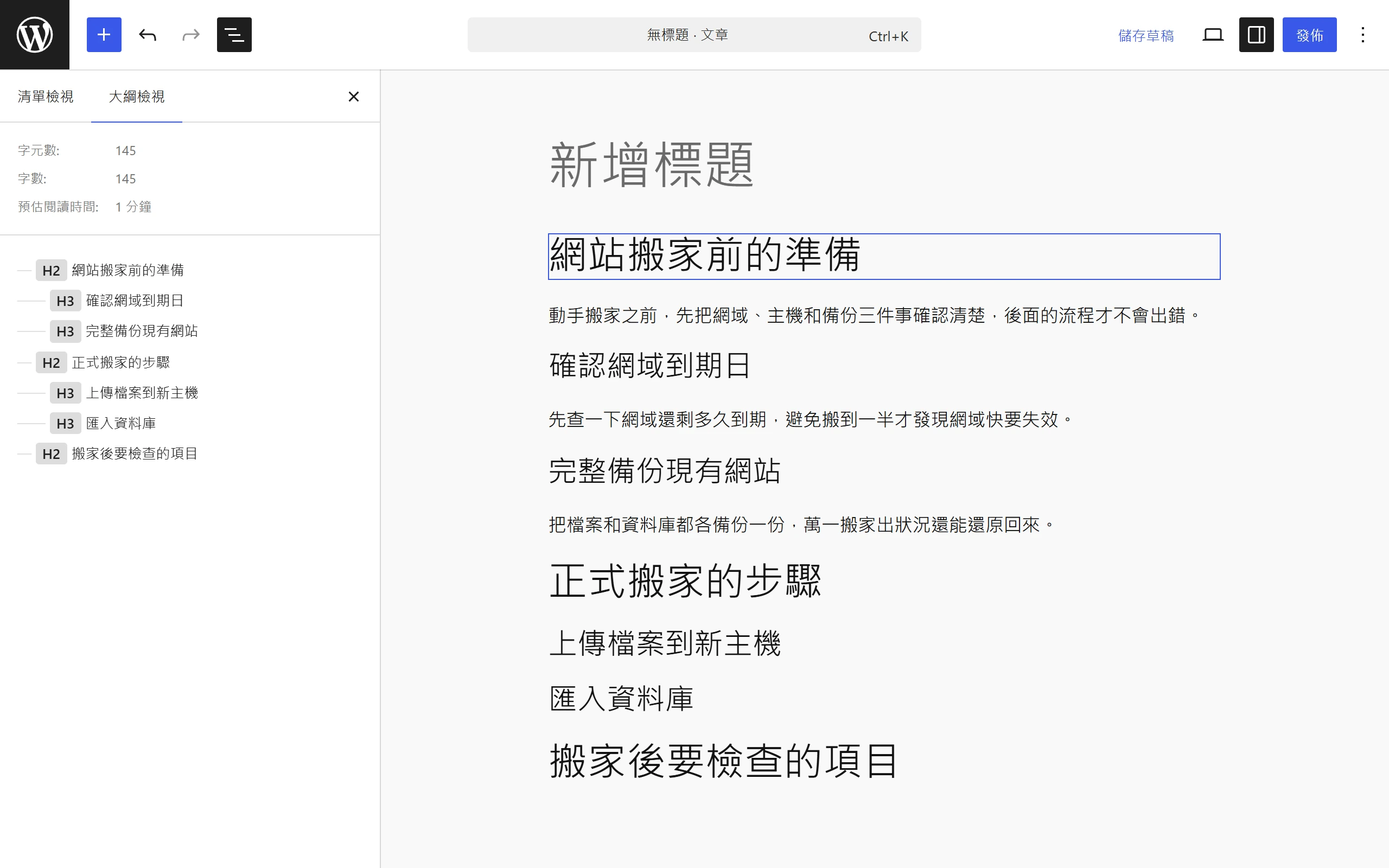The image size is (1389, 868).
Task: Click the paragraph starting 把檔案和資料庫
Action: click(x=884, y=524)
